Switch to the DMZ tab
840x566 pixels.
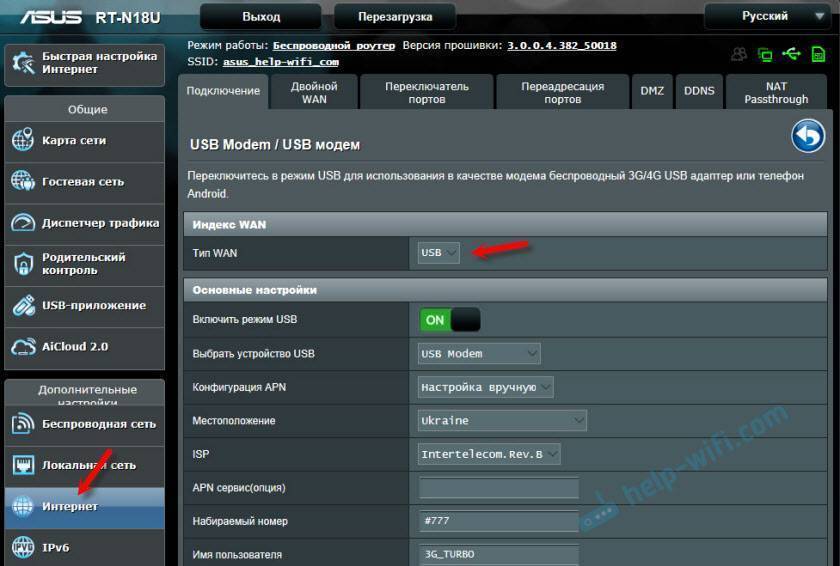(x=652, y=91)
